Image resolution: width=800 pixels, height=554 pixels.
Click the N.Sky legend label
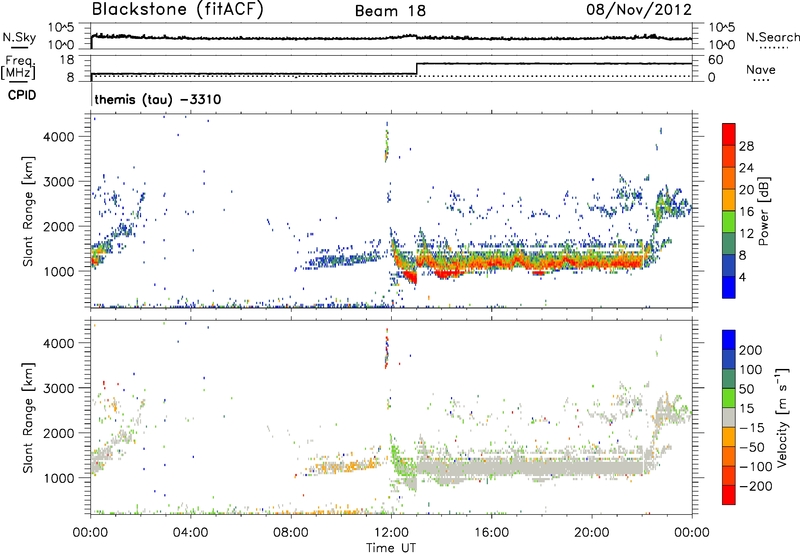point(19,37)
